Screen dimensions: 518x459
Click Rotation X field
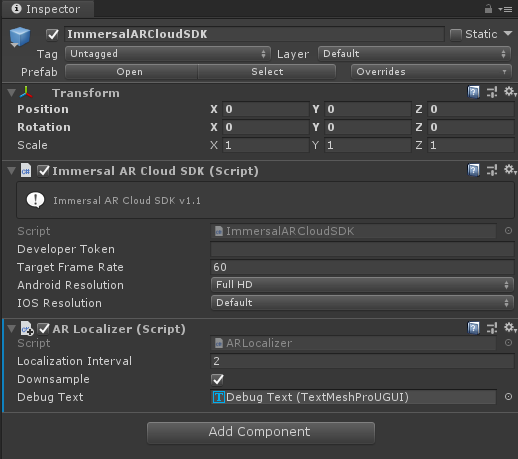(x=266, y=127)
